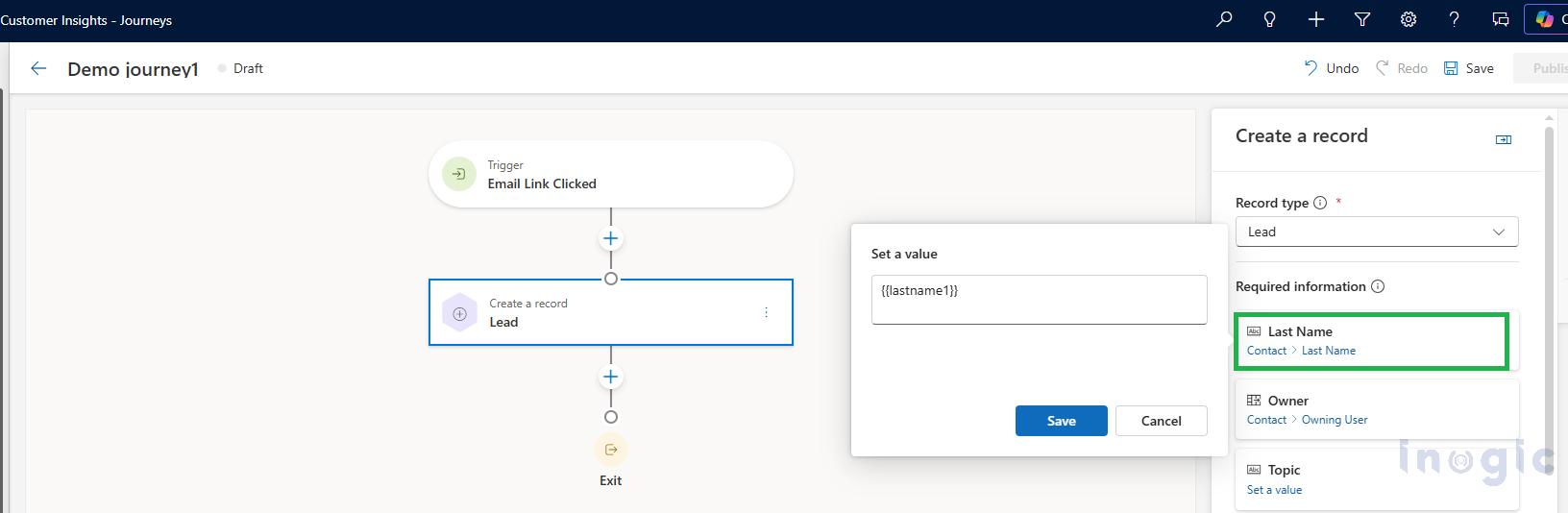Open the chat bubbles icon in the top bar
The height and width of the screenshot is (513, 1568).
click(1500, 19)
